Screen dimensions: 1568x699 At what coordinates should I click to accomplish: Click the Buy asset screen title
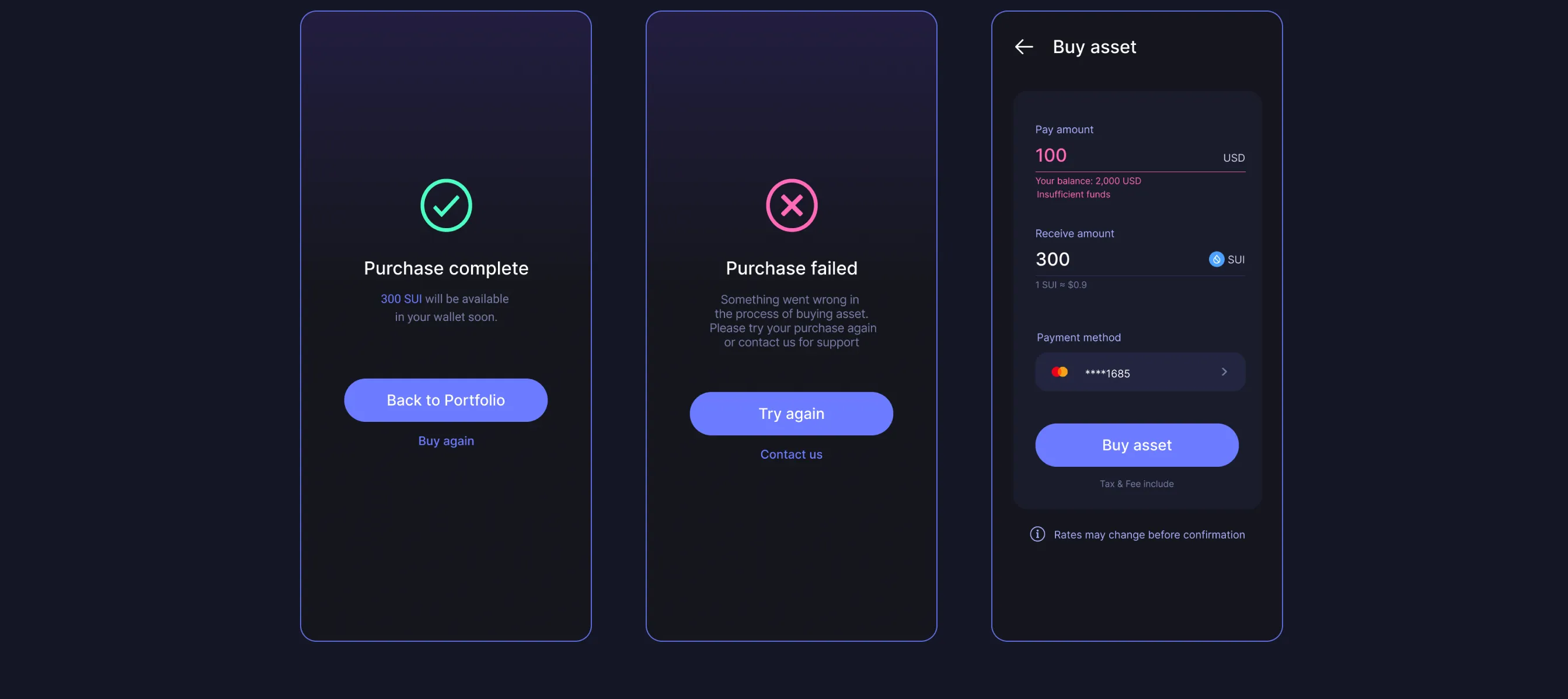tap(1094, 47)
